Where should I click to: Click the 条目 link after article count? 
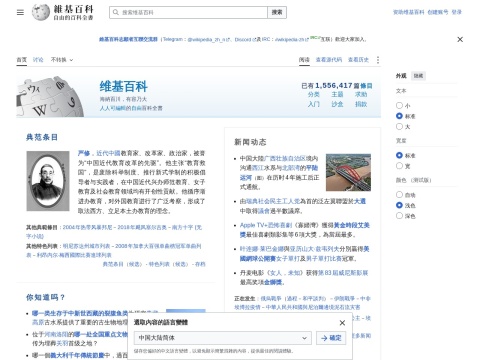(x=366, y=86)
